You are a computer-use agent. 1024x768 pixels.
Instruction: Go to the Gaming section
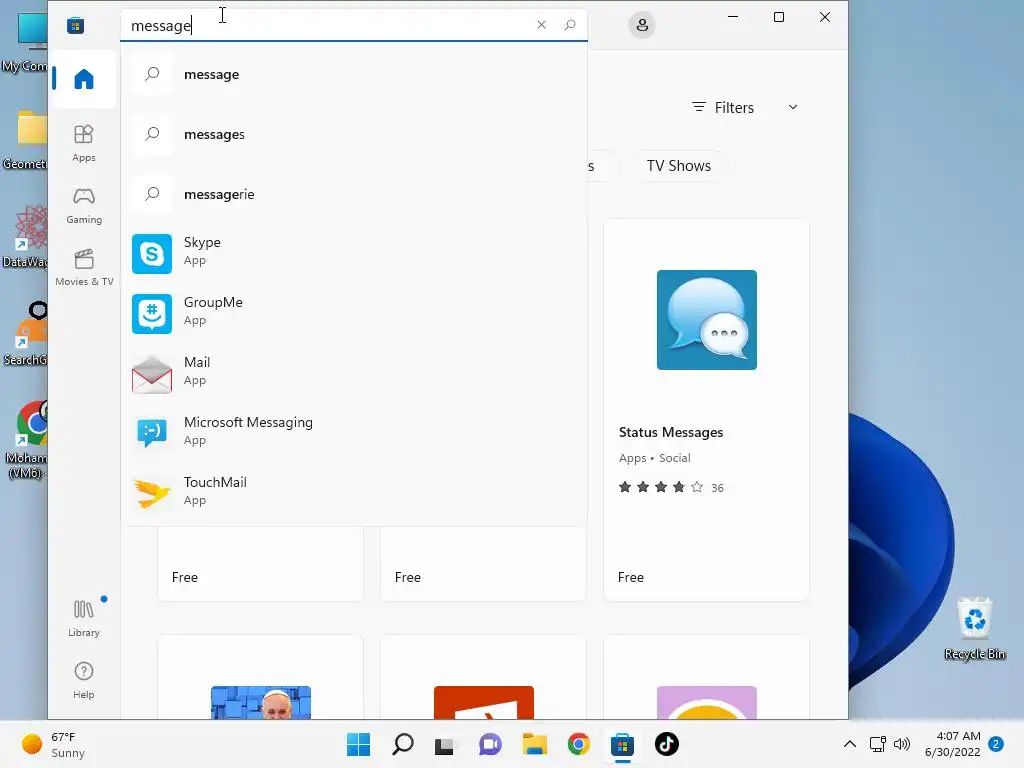point(84,206)
